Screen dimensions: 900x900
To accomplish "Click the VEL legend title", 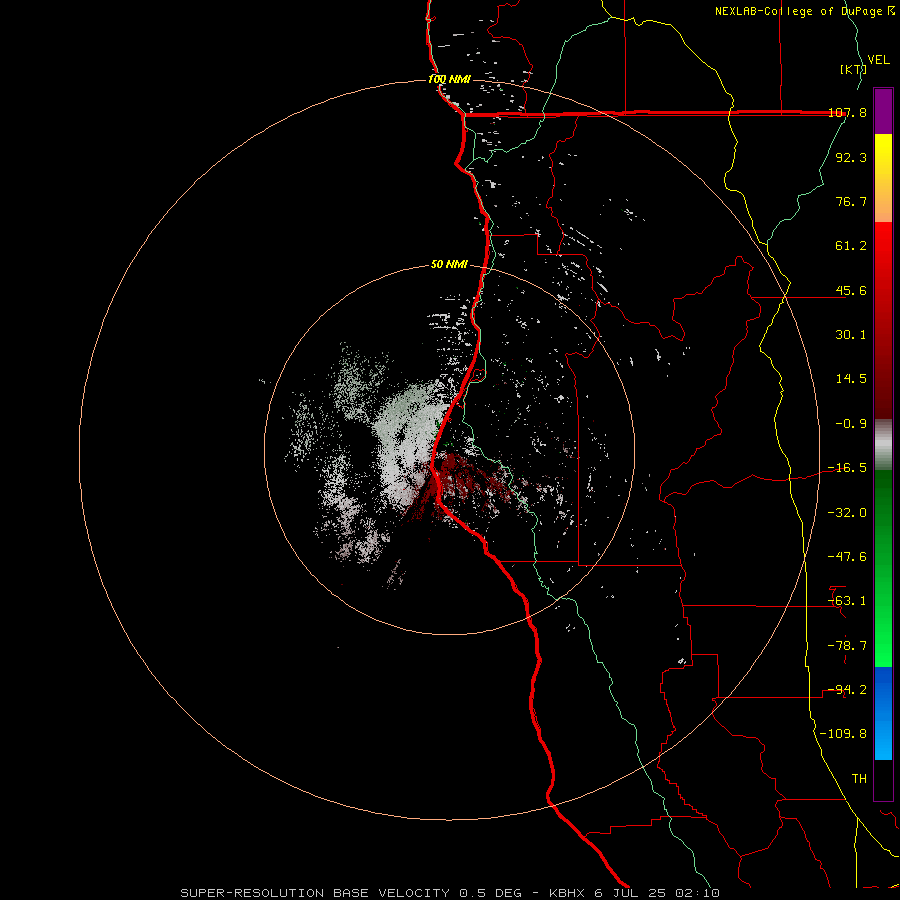I will (x=878, y=60).
